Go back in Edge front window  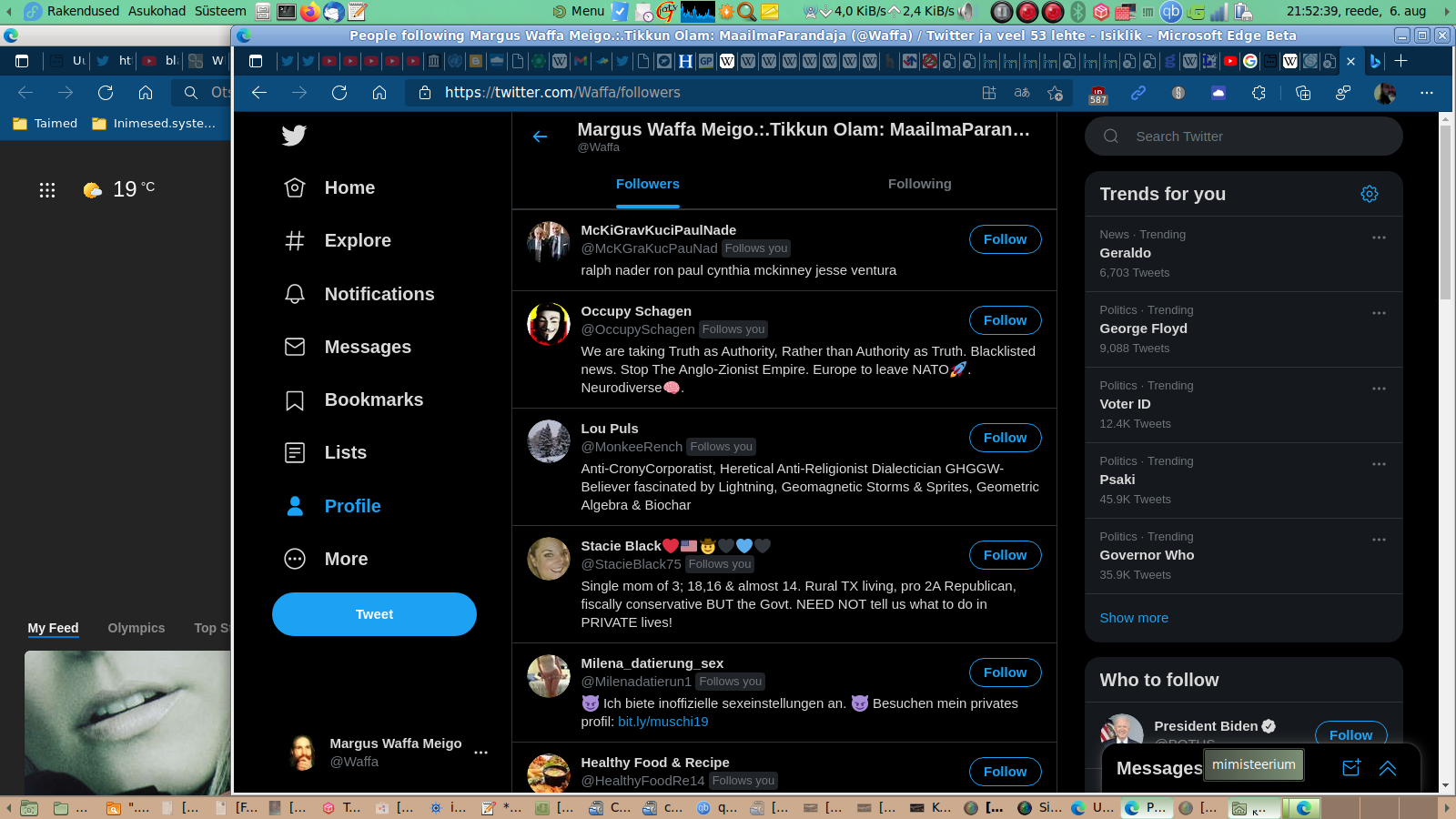pyautogui.click(x=259, y=93)
